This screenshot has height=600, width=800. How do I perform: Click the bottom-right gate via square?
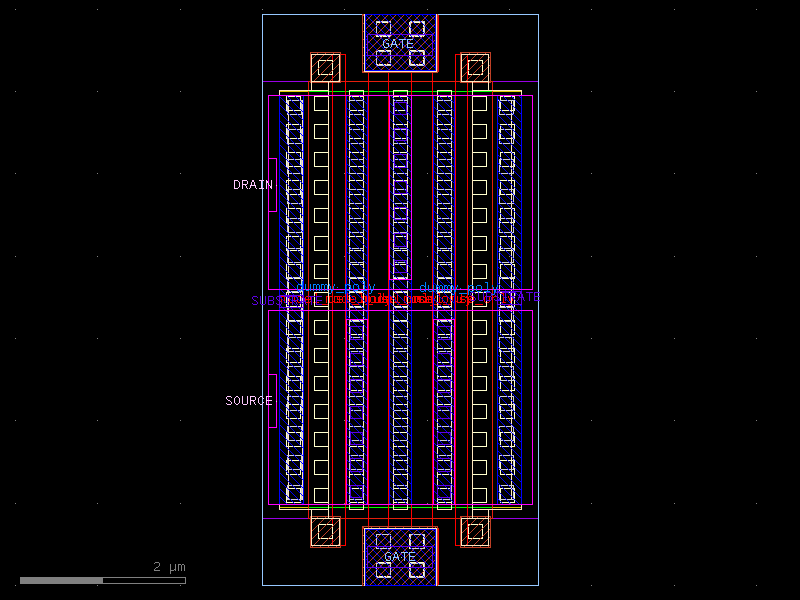tap(473, 530)
